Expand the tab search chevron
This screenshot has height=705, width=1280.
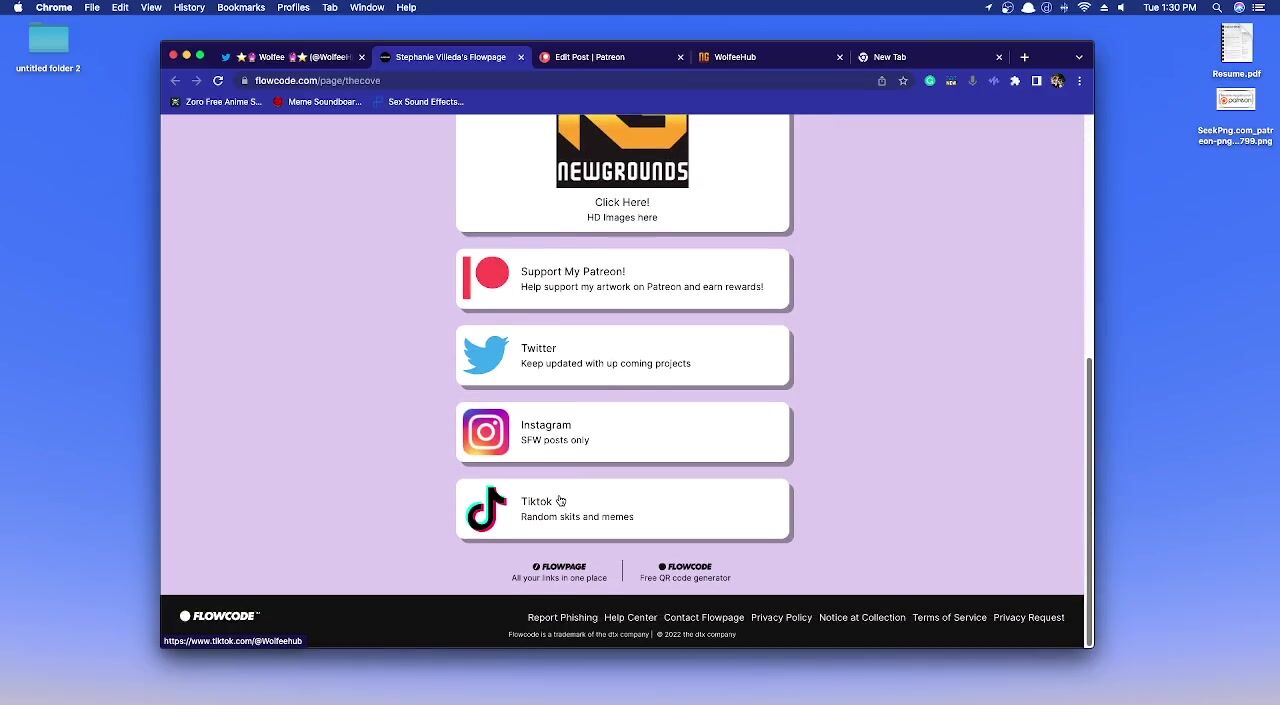(1079, 57)
